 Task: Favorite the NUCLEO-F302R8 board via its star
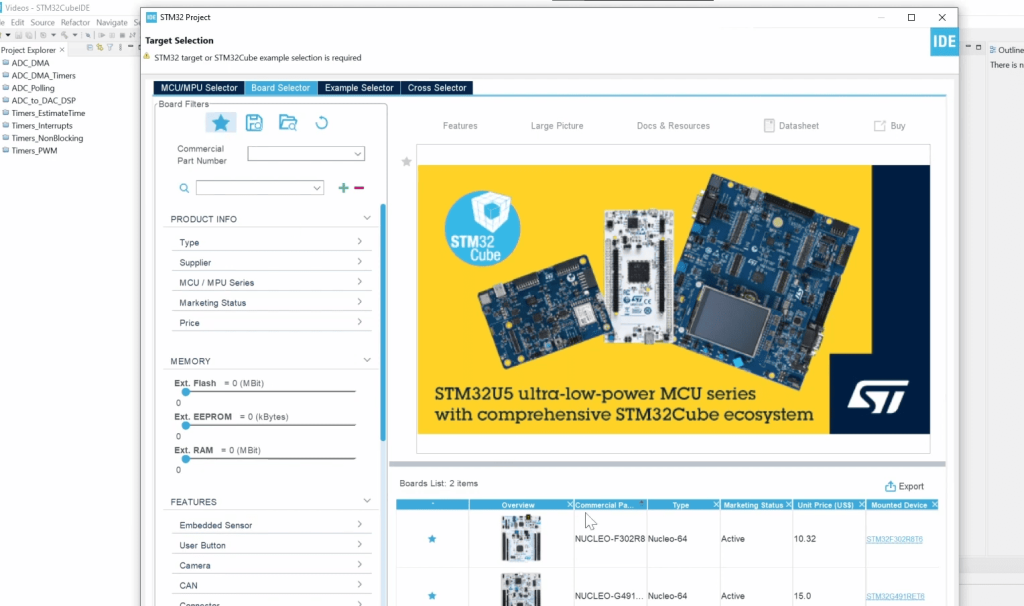coord(432,538)
